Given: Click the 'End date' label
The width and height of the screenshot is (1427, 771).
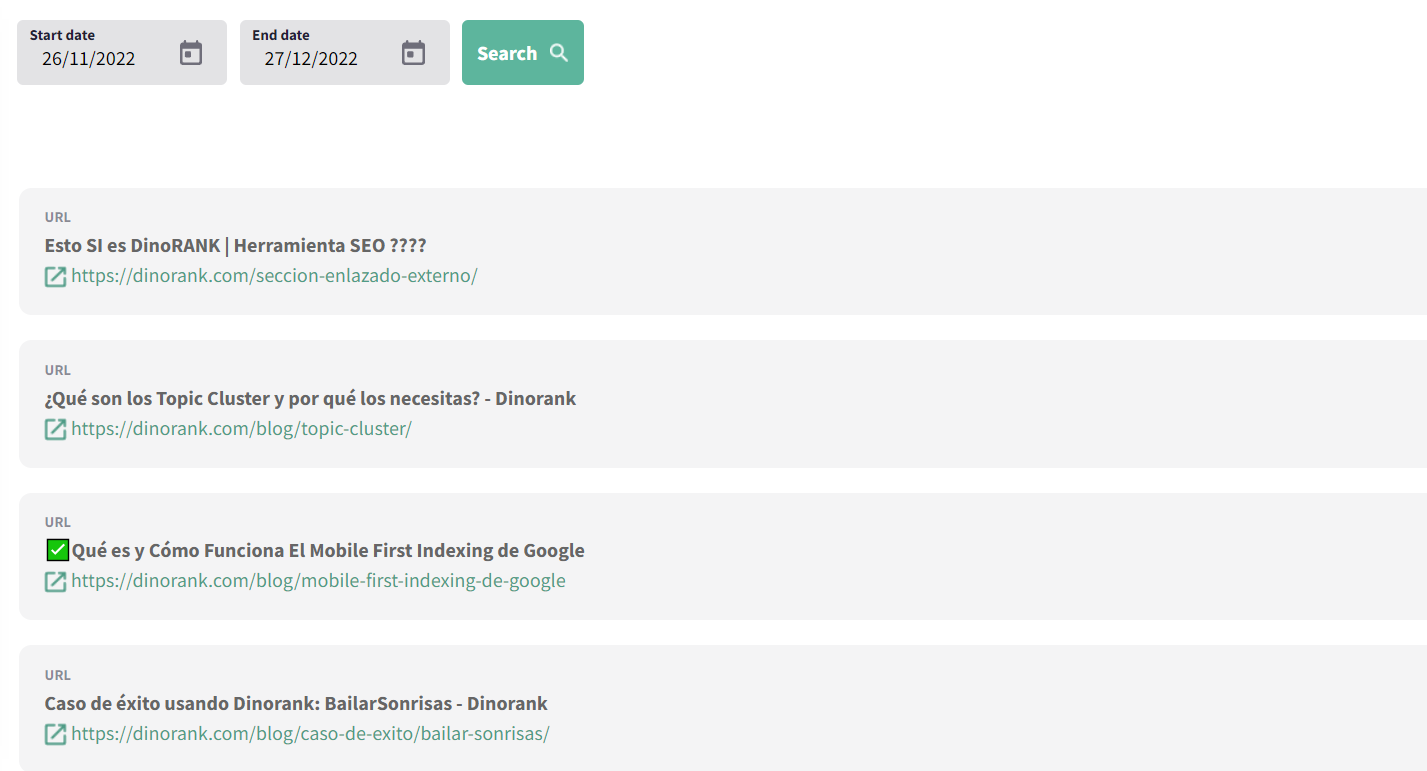Looking at the screenshot, I should tap(281, 35).
